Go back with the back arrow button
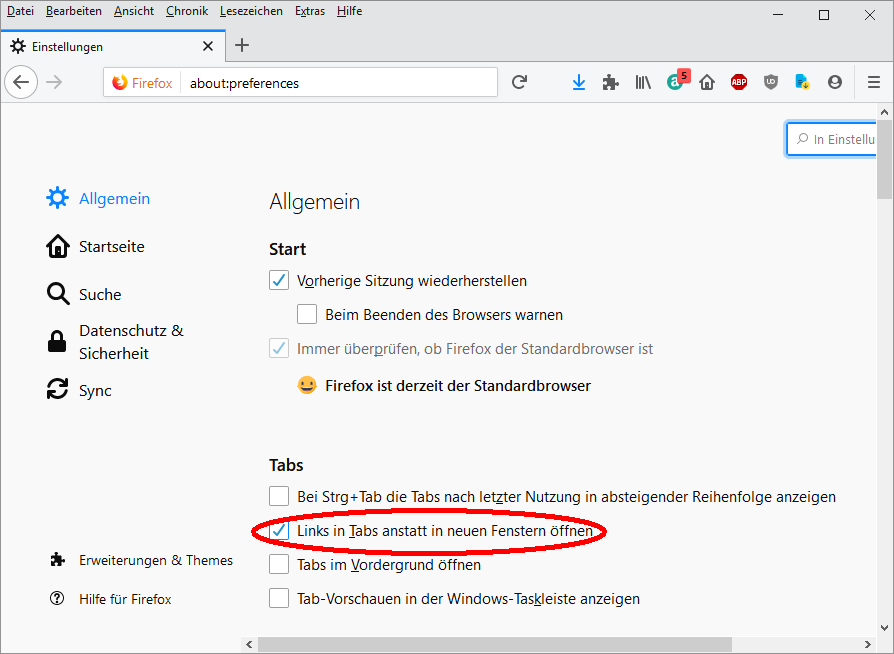This screenshot has height=654, width=894. (21, 83)
